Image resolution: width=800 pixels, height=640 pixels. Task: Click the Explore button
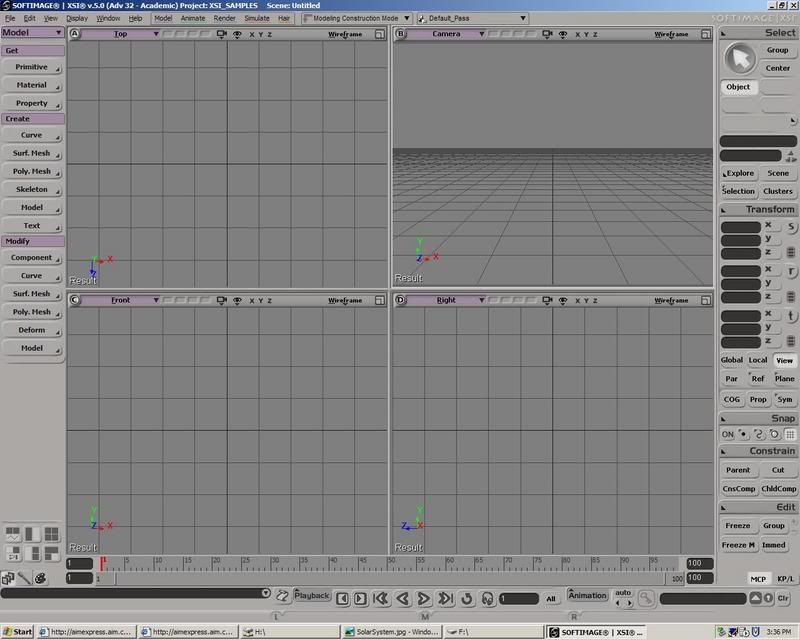(738, 173)
